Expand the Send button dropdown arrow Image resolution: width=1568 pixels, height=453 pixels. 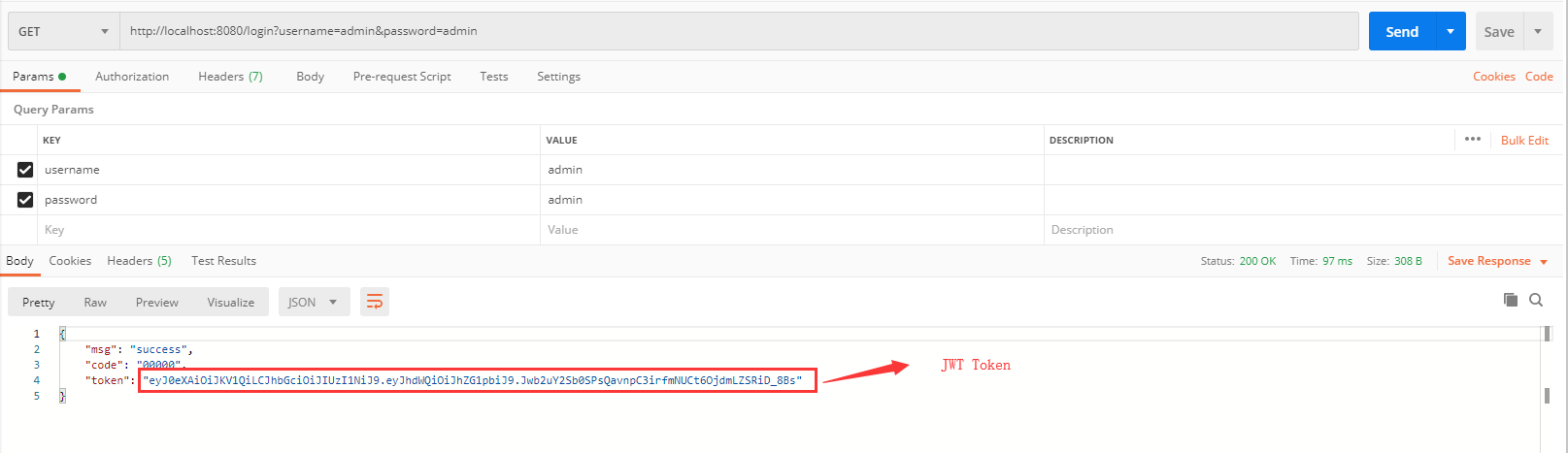[x=1450, y=31]
